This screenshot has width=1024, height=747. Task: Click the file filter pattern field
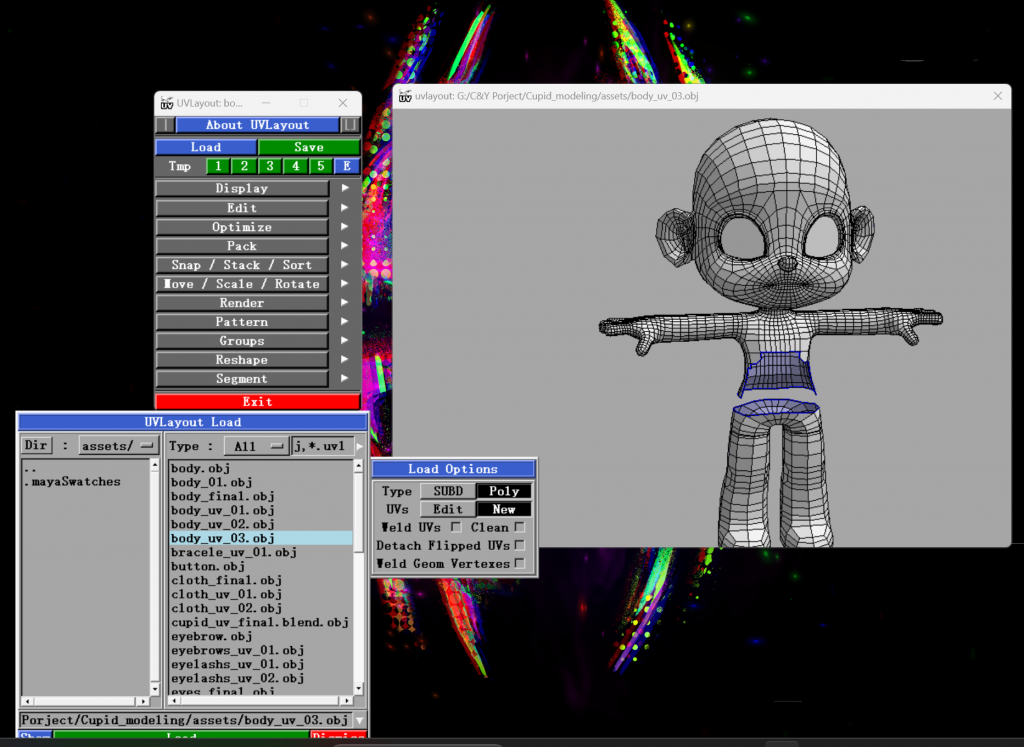[x=322, y=446]
